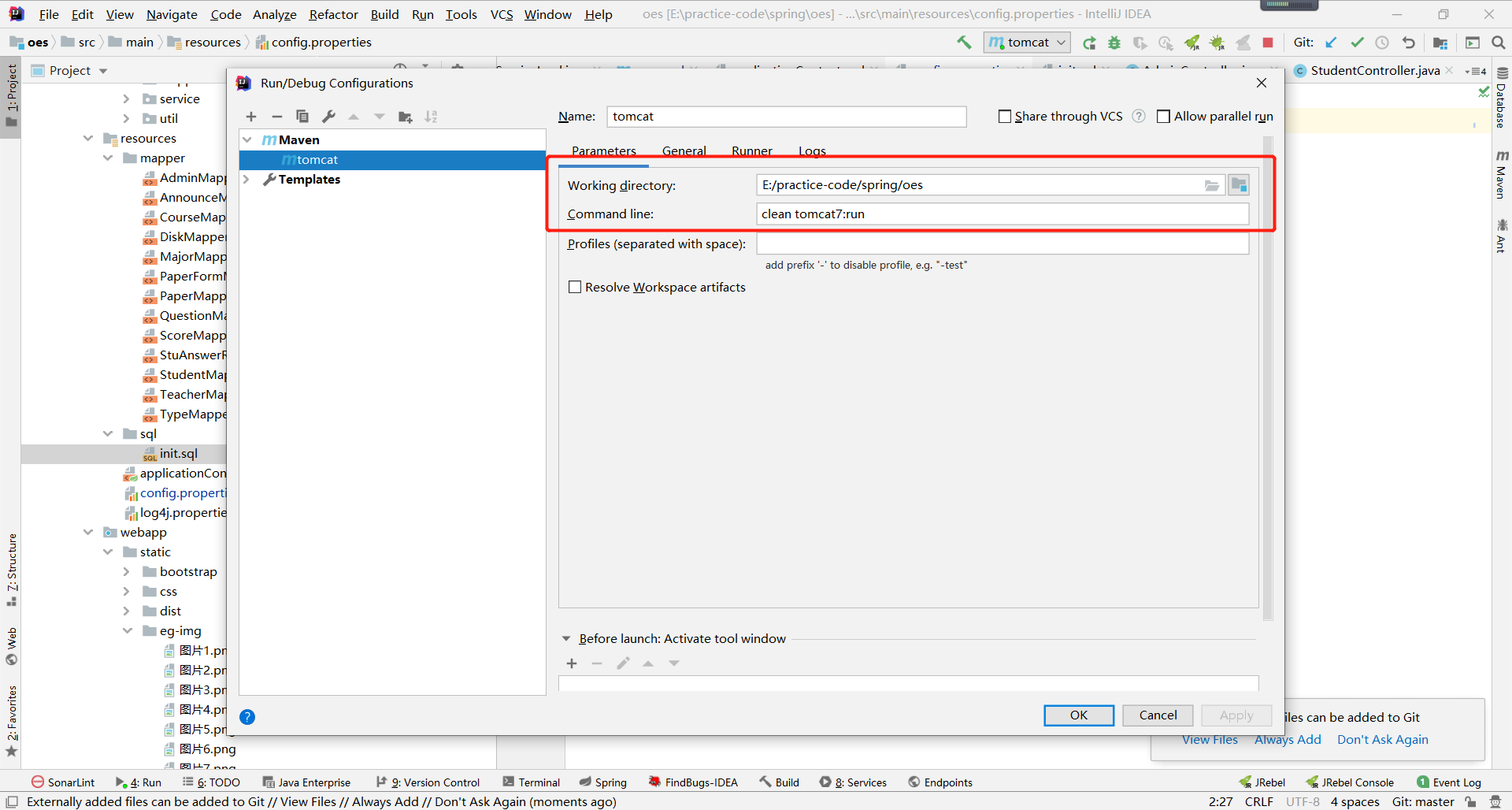Collapse the Before launch section
The height and width of the screenshot is (810, 1512).
pos(566,639)
